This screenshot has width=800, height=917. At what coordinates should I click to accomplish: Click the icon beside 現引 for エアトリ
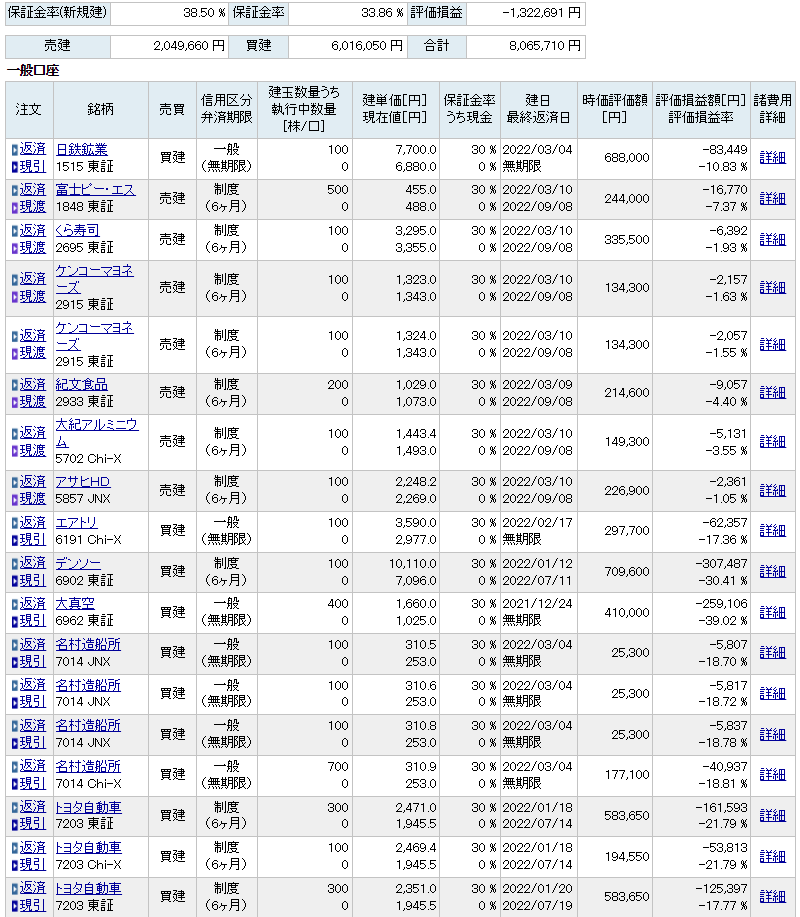(14, 540)
